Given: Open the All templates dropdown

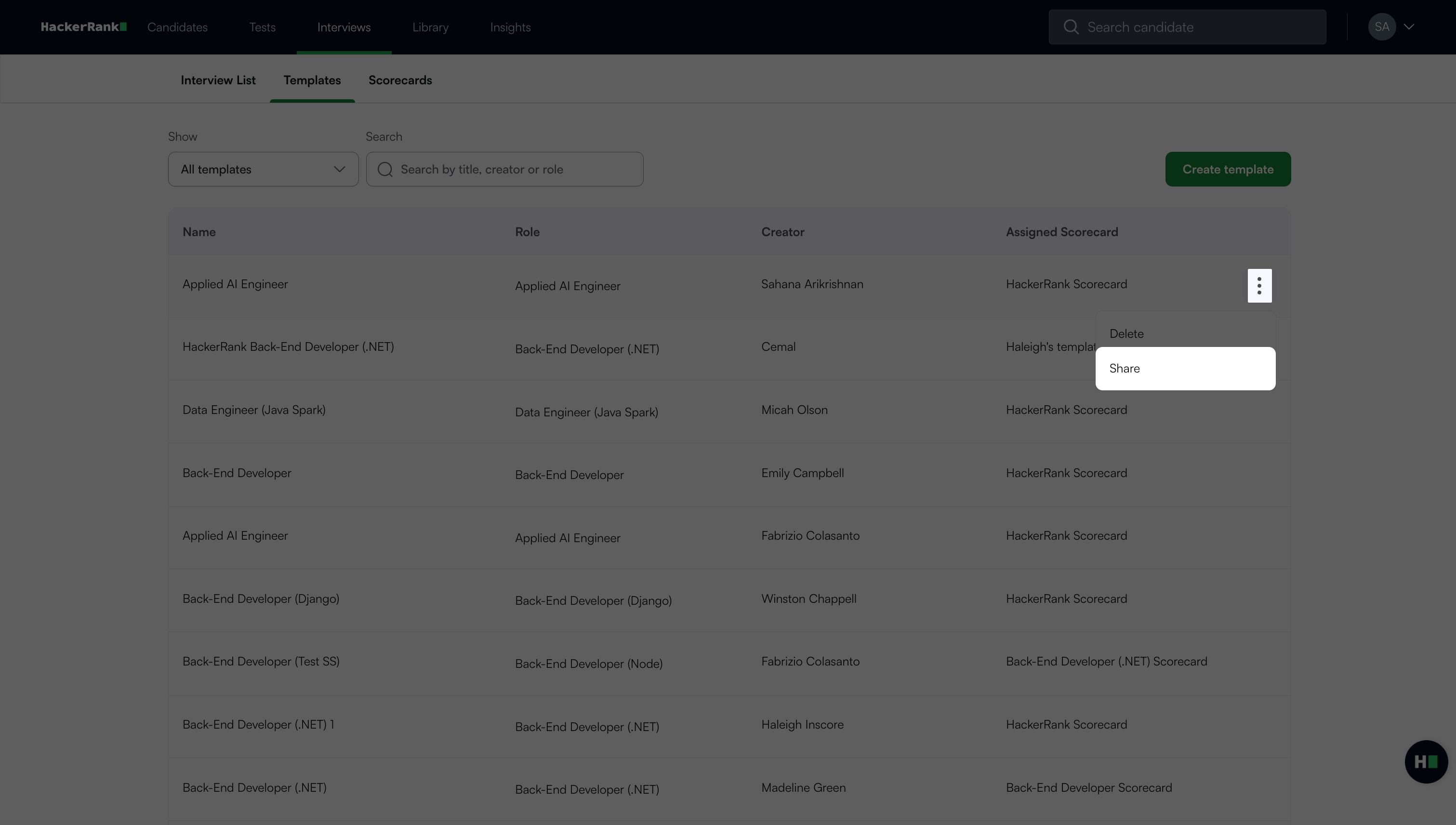Looking at the screenshot, I should click(263, 170).
